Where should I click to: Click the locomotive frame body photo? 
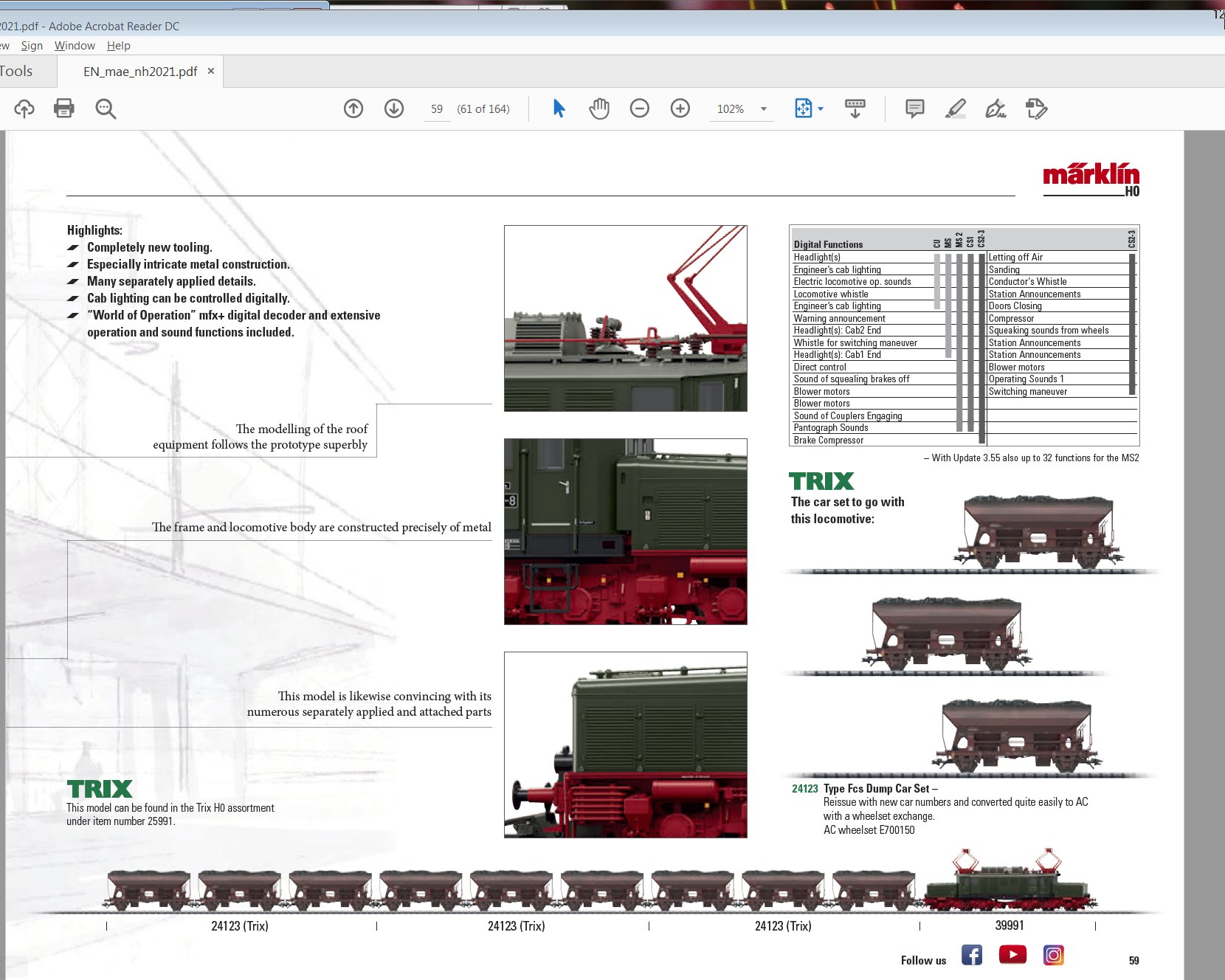click(626, 531)
